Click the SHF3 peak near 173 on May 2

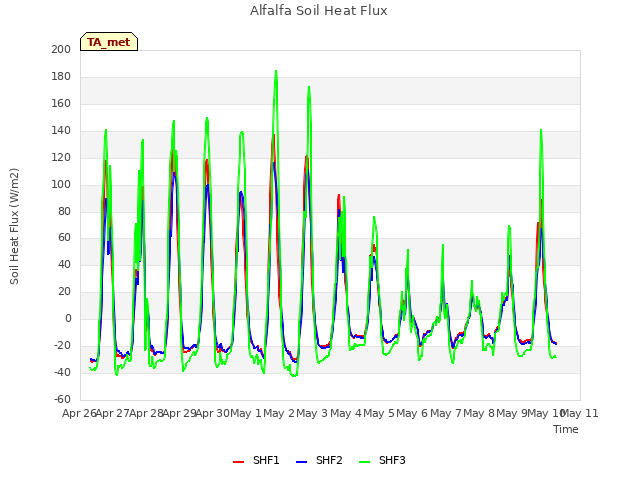click(x=309, y=87)
